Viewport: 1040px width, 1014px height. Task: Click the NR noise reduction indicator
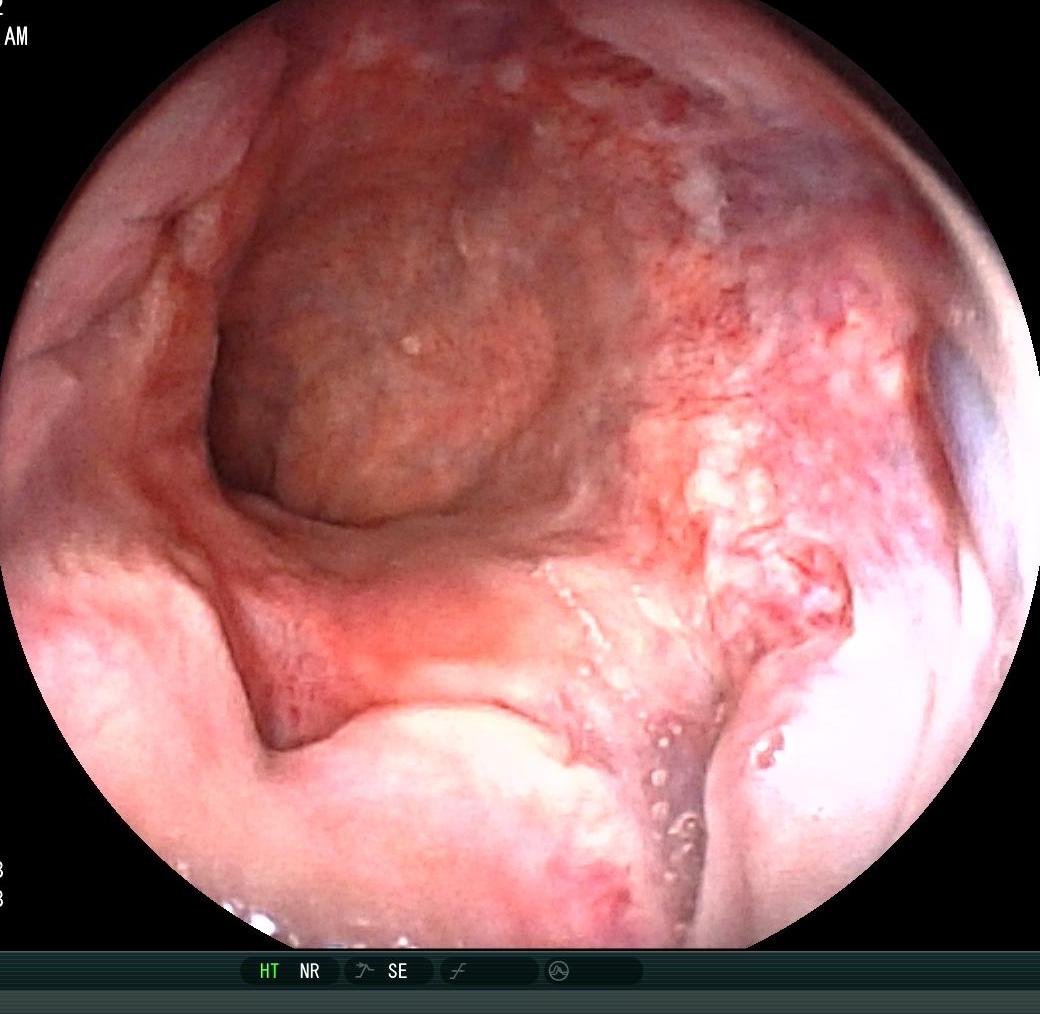click(309, 971)
